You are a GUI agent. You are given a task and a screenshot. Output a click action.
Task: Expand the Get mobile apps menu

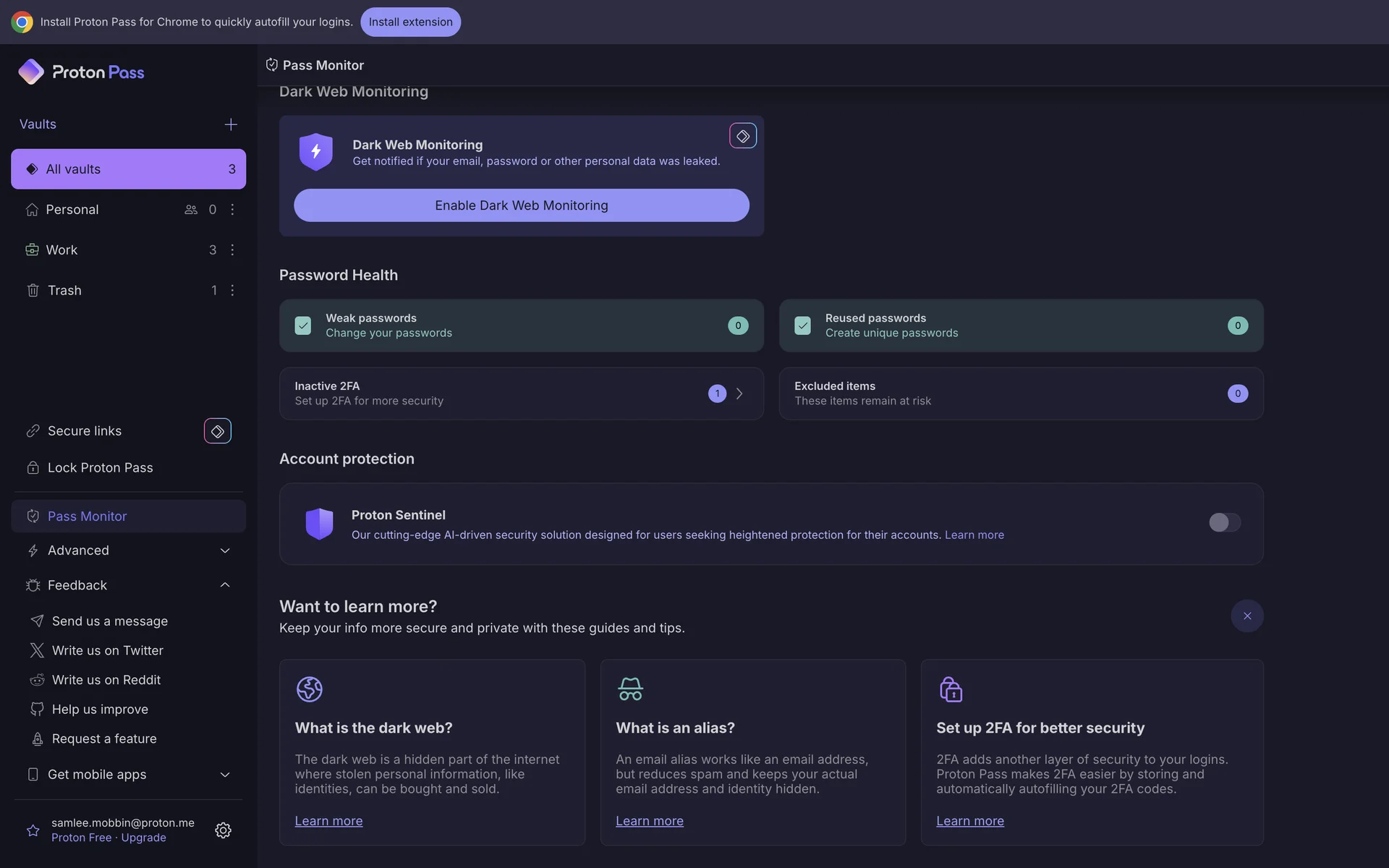[x=224, y=775]
